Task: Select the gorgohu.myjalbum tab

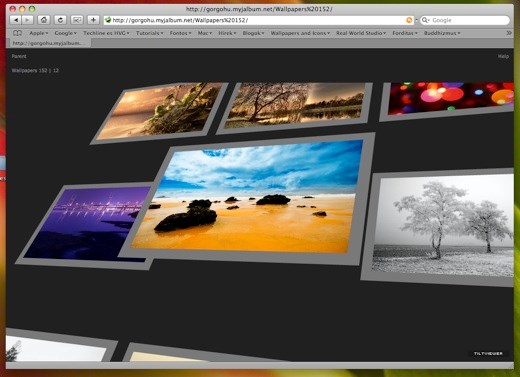Action: tap(49, 43)
